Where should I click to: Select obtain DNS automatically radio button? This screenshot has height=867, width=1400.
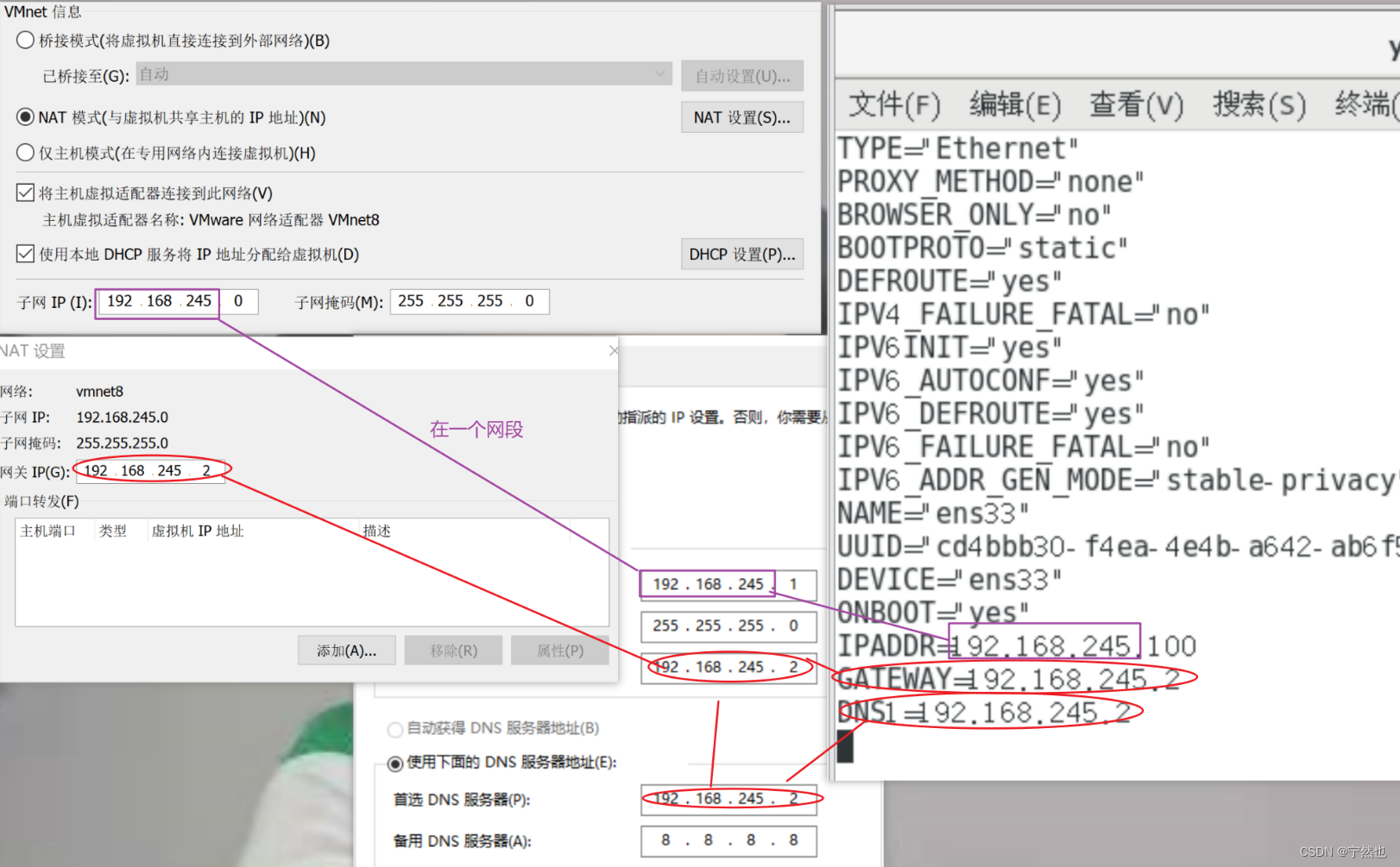395,730
